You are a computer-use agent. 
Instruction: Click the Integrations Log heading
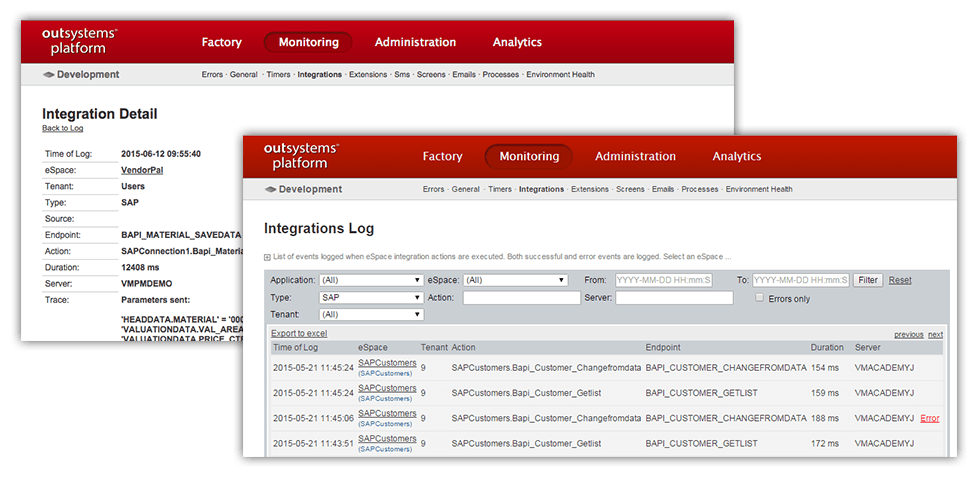[x=319, y=228]
